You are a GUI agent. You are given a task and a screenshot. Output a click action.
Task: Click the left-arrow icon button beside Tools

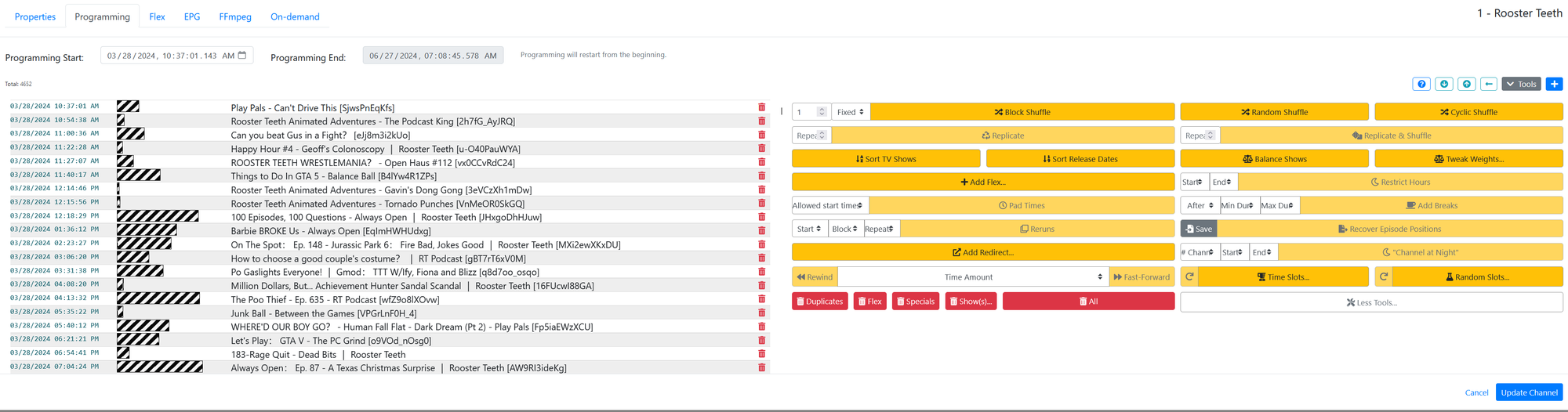point(1489,84)
